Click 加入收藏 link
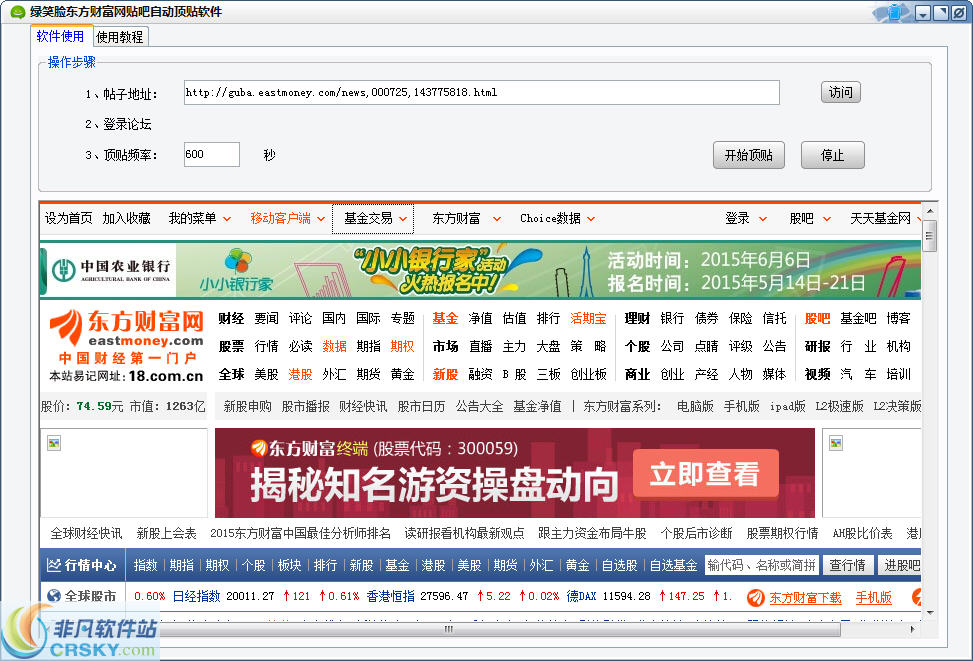The width and height of the screenshot is (973, 661). [x=127, y=218]
